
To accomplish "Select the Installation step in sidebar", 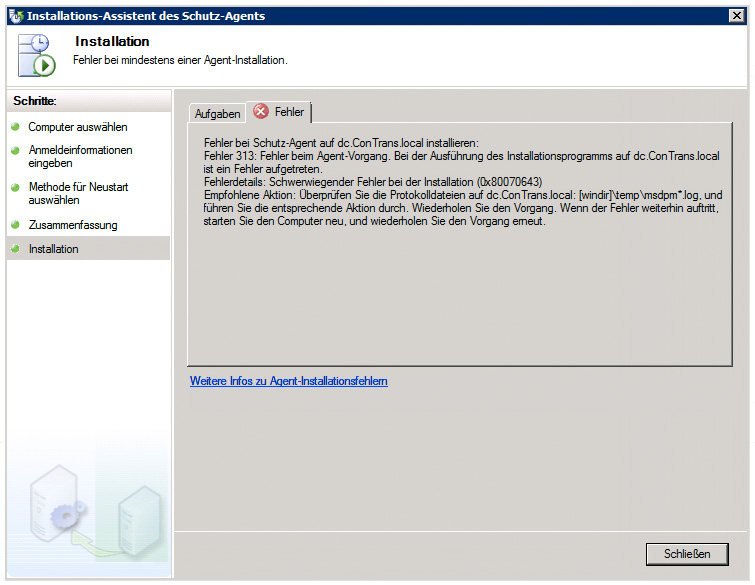I will (89, 248).
